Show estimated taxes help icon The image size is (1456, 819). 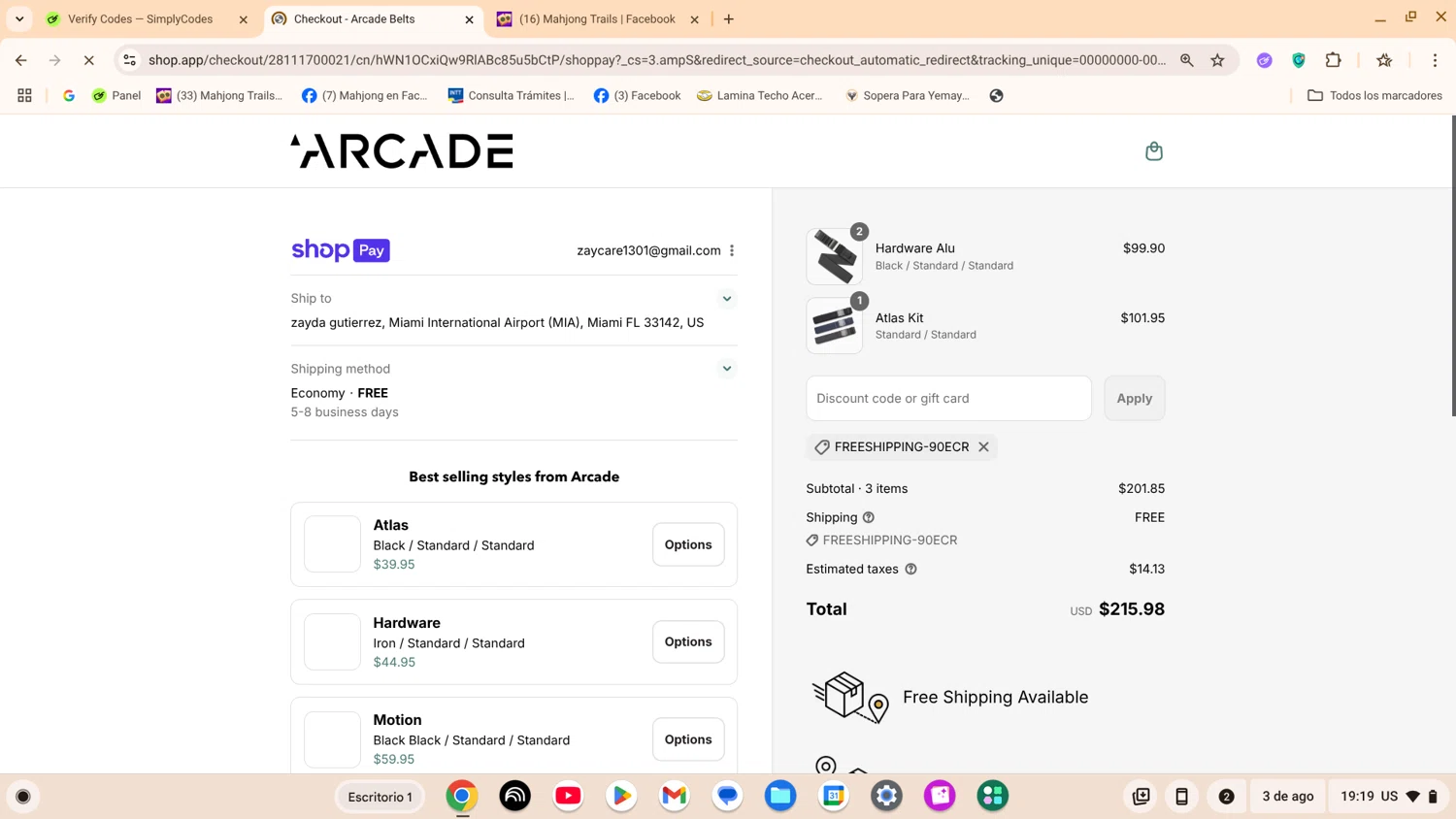[910, 569]
